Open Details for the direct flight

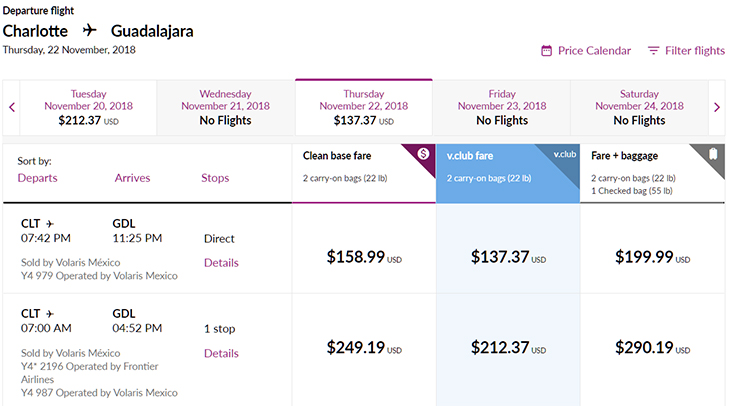(221, 263)
